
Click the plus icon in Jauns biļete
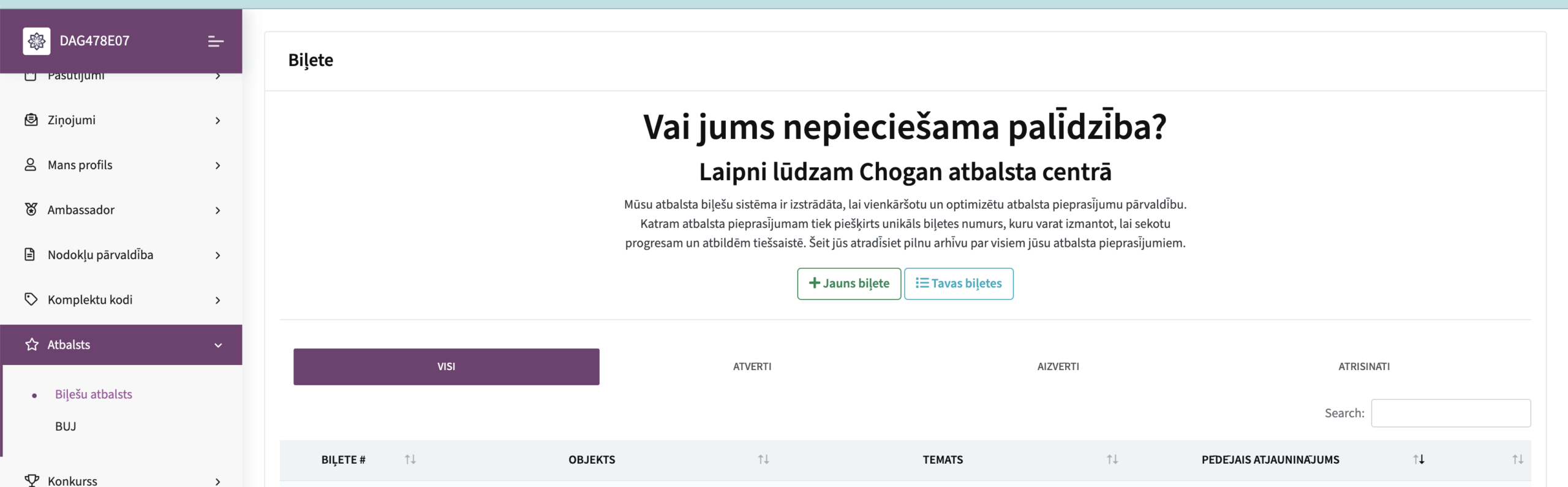pos(814,283)
